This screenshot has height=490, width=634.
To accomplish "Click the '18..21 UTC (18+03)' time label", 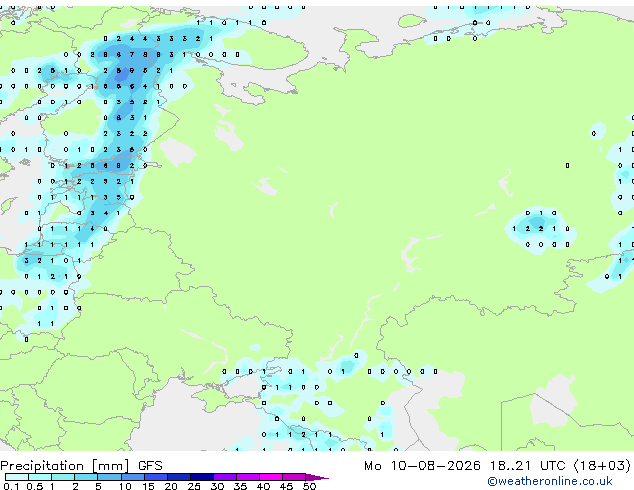I will coord(560,466).
